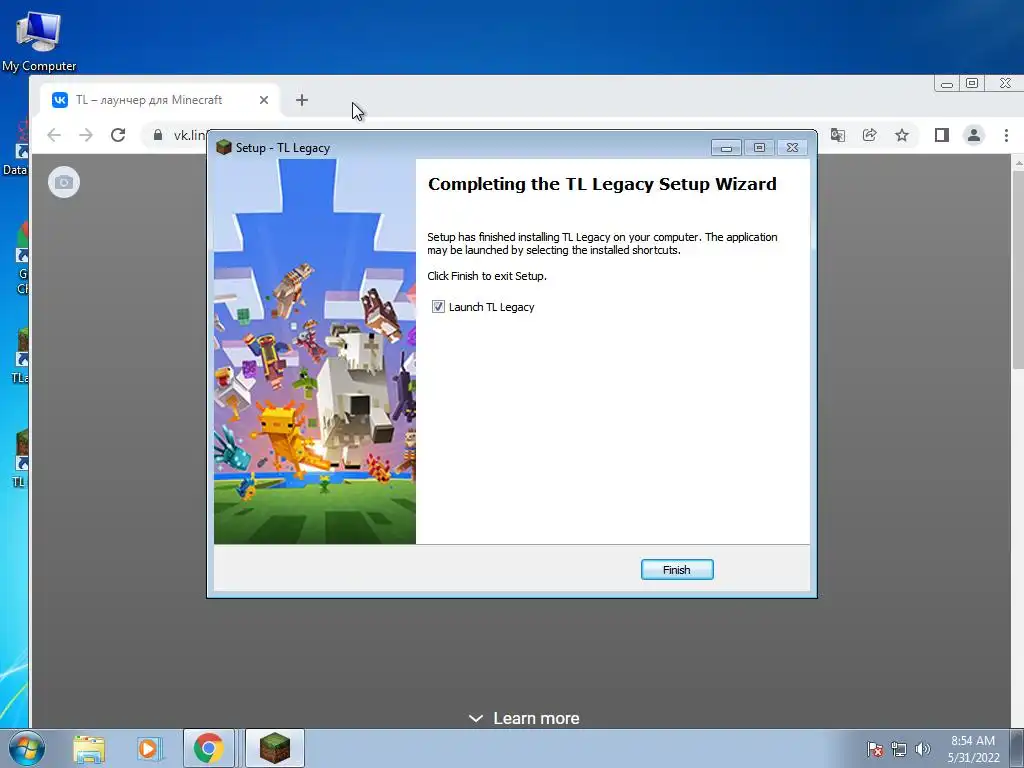This screenshot has height=768, width=1024.
Task: Click the Learn more link text
Action: click(x=536, y=718)
